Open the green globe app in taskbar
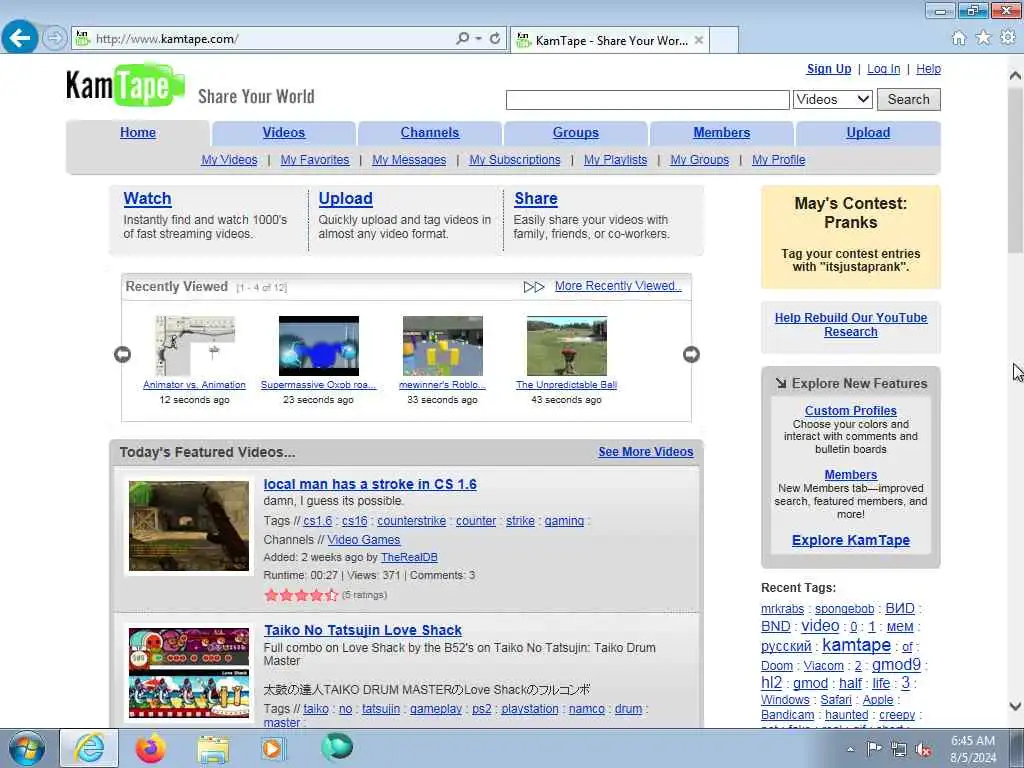This screenshot has height=768, width=1024. [337, 746]
